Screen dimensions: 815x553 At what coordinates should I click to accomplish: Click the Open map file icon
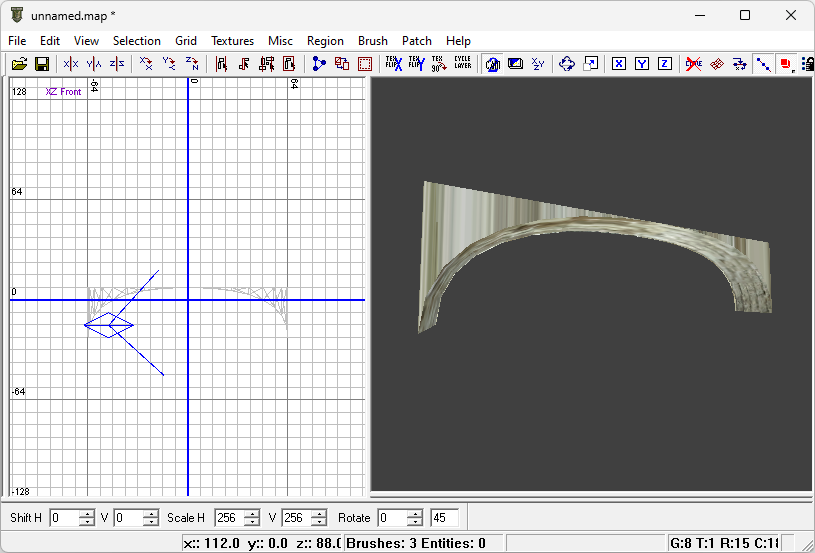tap(19, 64)
